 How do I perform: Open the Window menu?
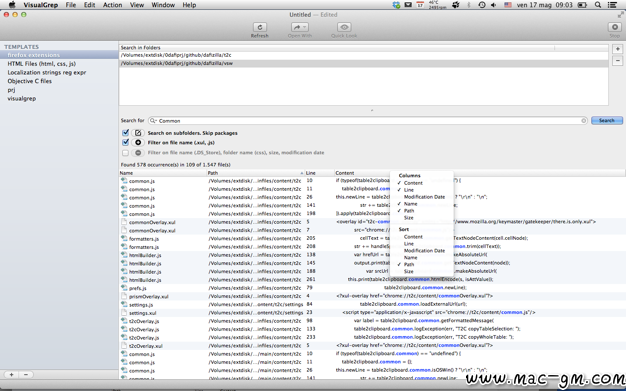point(163,5)
